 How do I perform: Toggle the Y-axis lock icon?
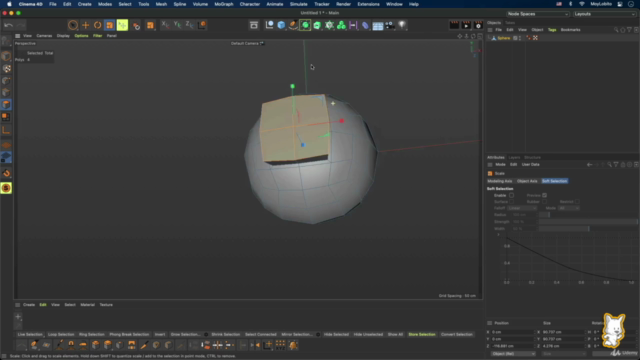point(177,25)
